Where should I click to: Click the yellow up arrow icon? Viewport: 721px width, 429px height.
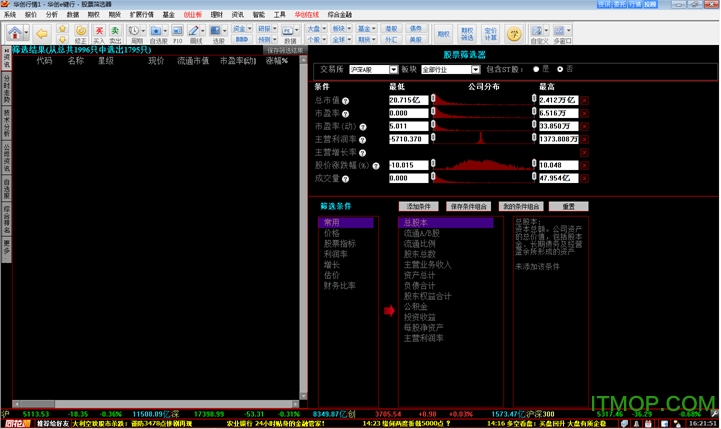63,29
